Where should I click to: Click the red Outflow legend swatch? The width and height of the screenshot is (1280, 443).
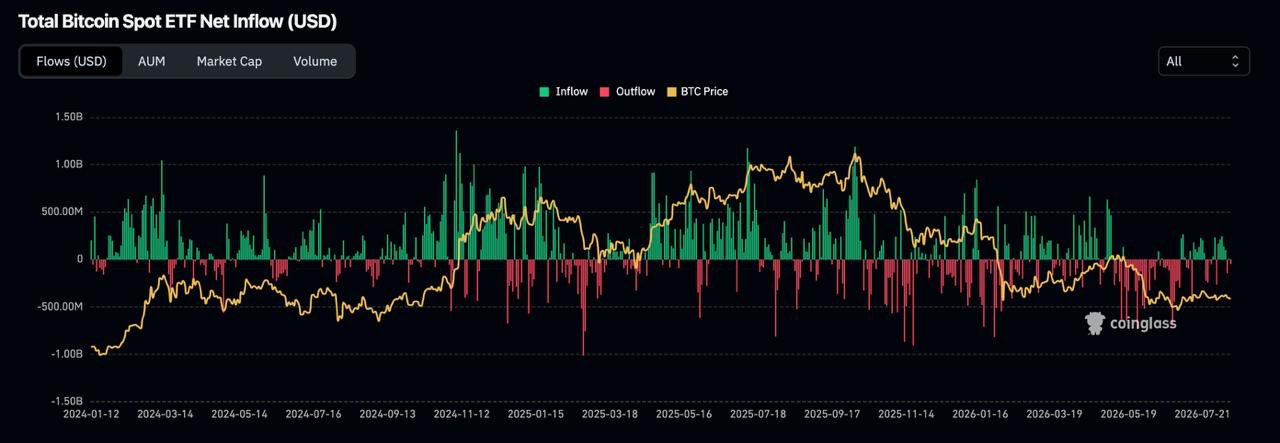(x=604, y=92)
